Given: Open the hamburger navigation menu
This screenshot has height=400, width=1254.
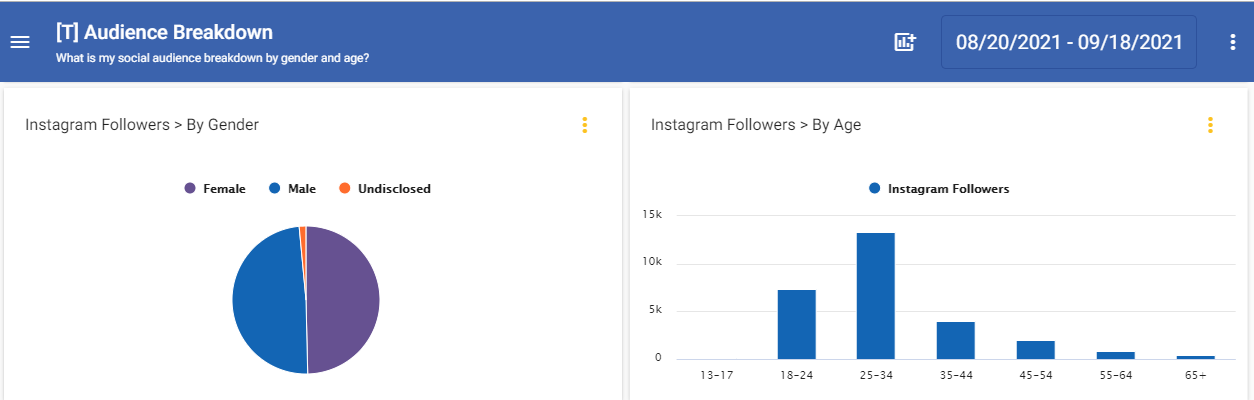Looking at the screenshot, I should pyautogui.click(x=20, y=42).
